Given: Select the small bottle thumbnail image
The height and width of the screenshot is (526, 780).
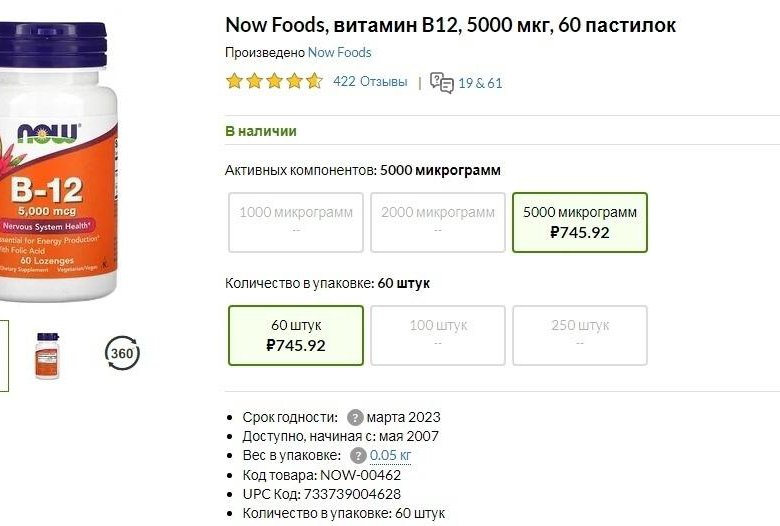Looking at the screenshot, I should (47, 354).
